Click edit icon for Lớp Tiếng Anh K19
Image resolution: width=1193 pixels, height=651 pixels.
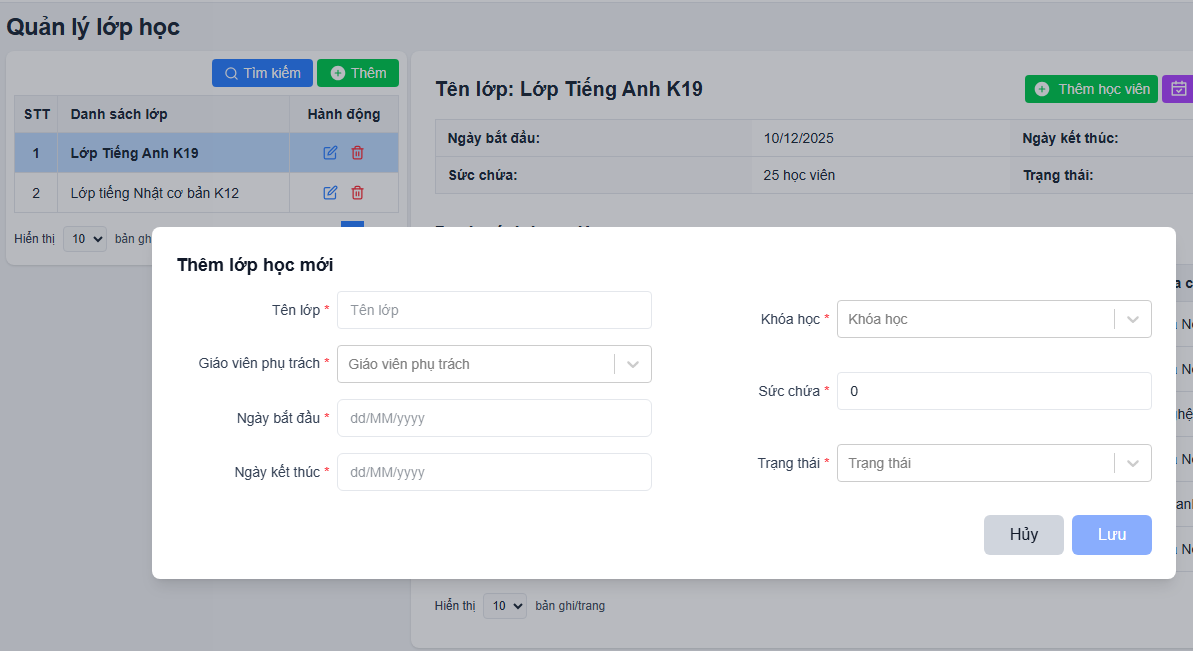[x=330, y=153]
